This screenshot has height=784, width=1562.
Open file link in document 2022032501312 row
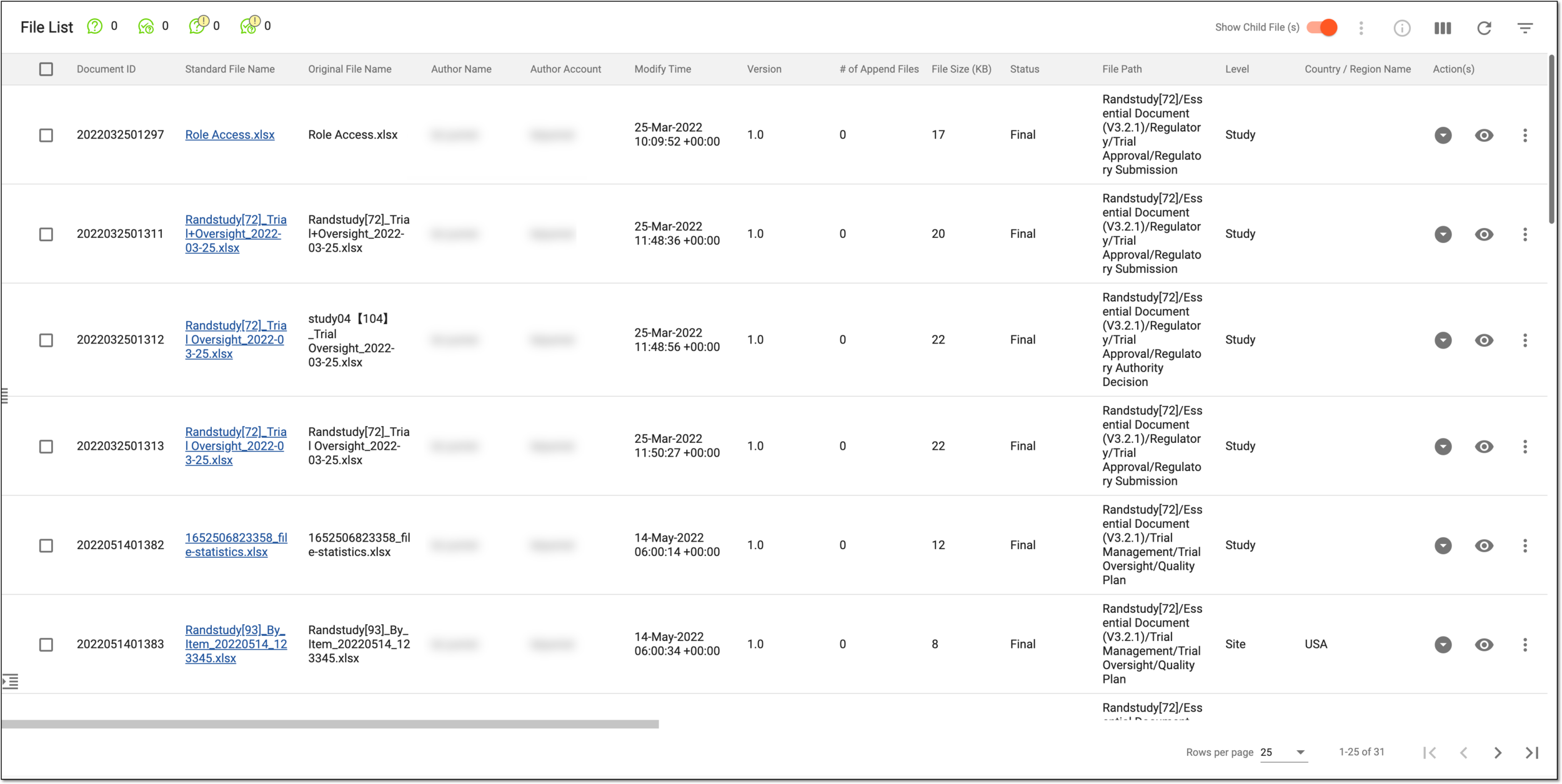pyautogui.click(x=236, y=340)
